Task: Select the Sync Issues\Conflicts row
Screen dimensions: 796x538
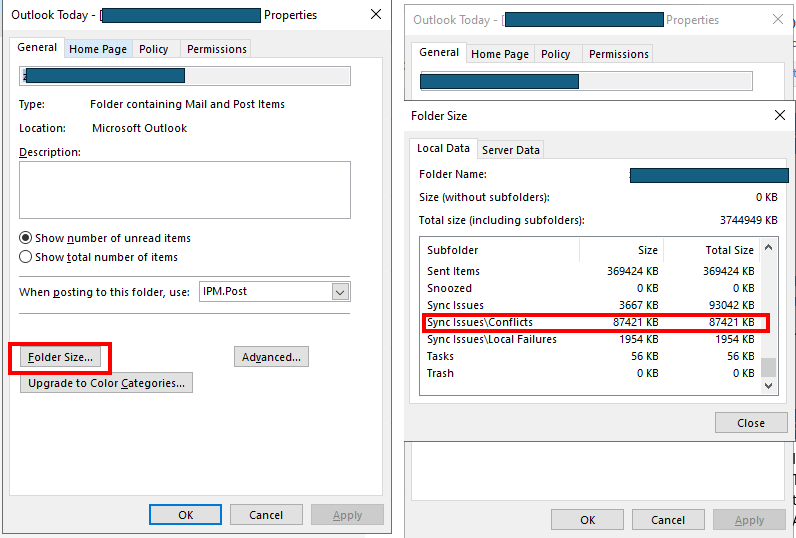Action: (590, 322)
